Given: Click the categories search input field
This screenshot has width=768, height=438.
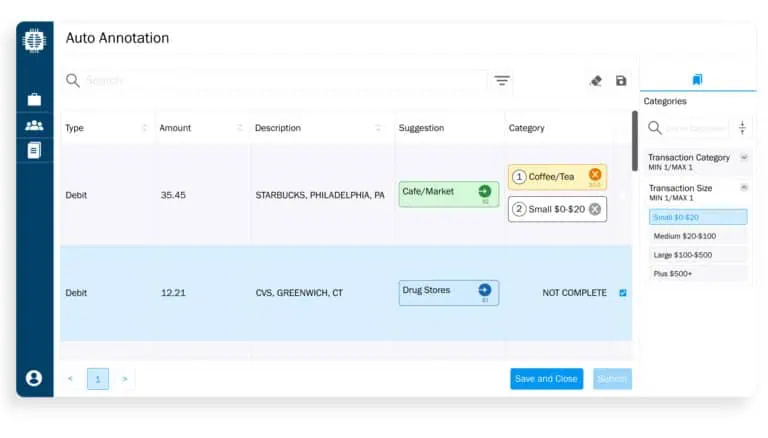Looking at the screenshot, I should tap(695, 128).
